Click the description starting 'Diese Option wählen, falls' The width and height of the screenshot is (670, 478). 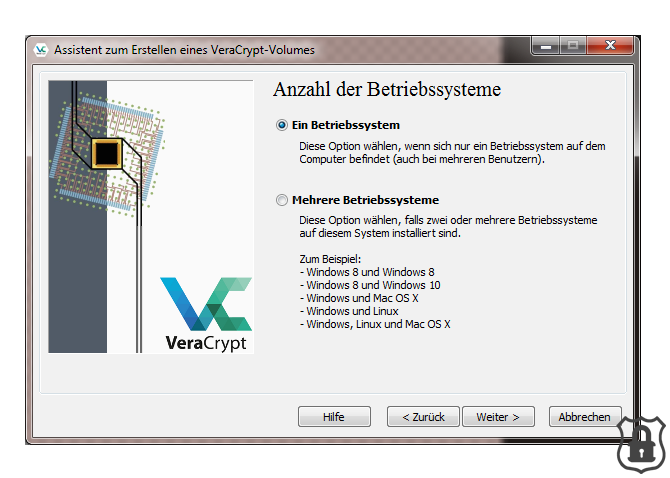[x=448, y=226]
